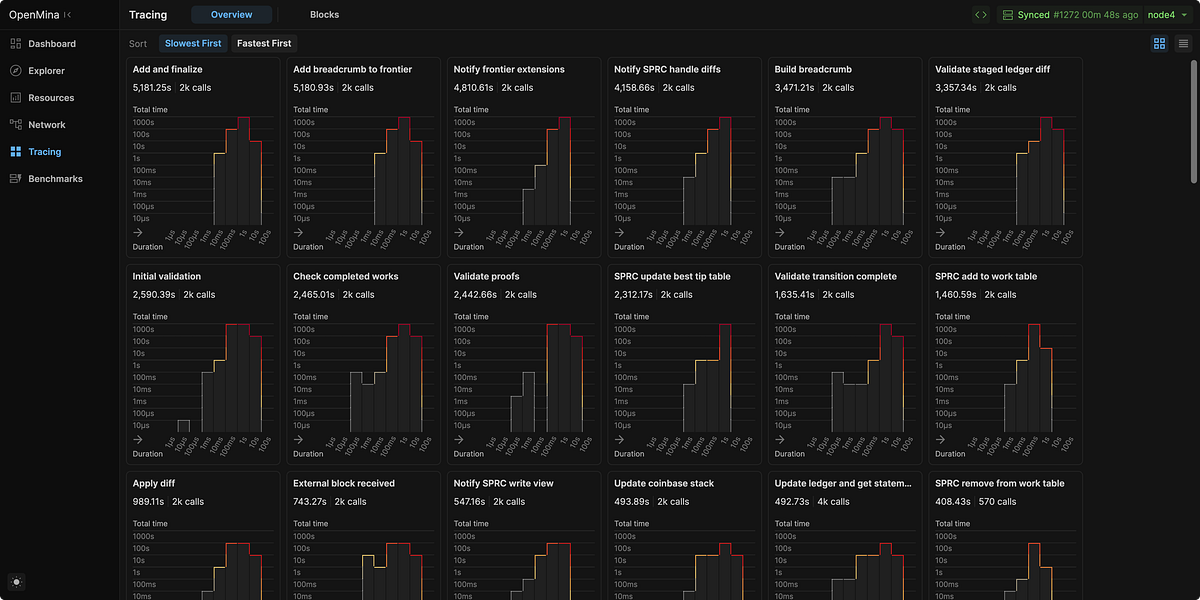The image size is (1200, 600).
Task: Open the node4 selector dropdown
Action: coord(1167,15)
